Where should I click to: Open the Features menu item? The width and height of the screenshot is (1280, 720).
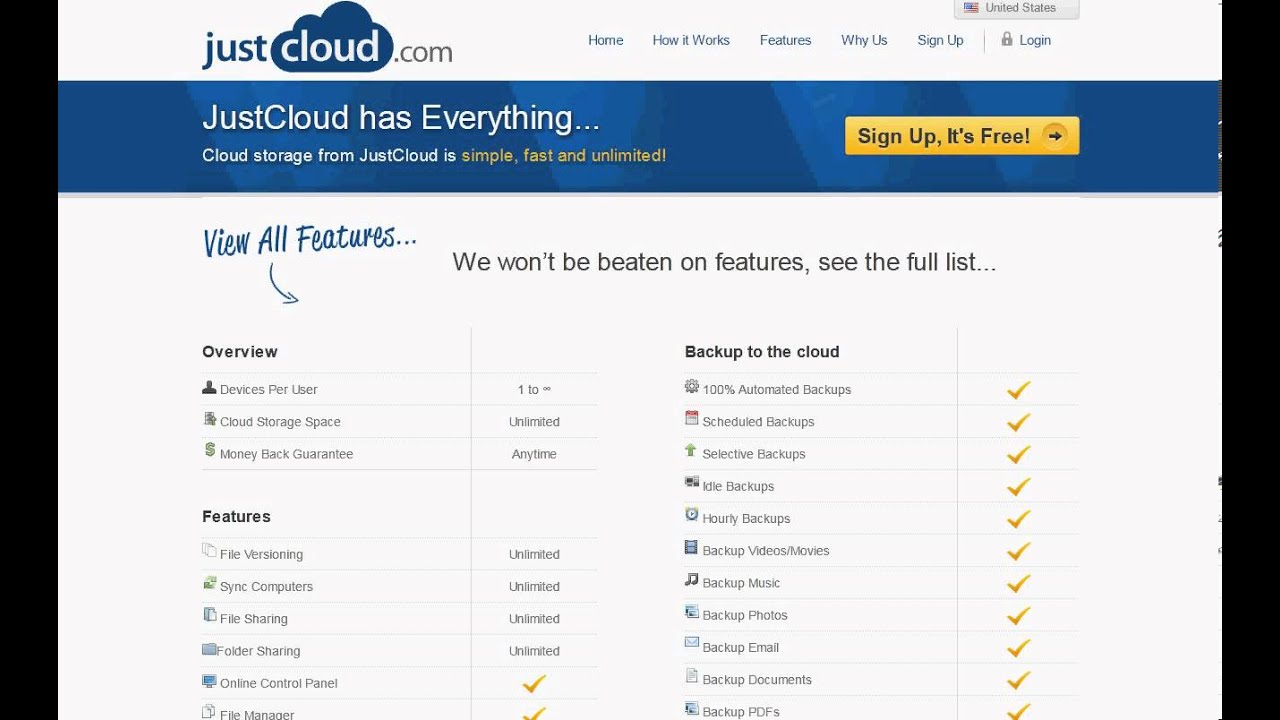785,40
